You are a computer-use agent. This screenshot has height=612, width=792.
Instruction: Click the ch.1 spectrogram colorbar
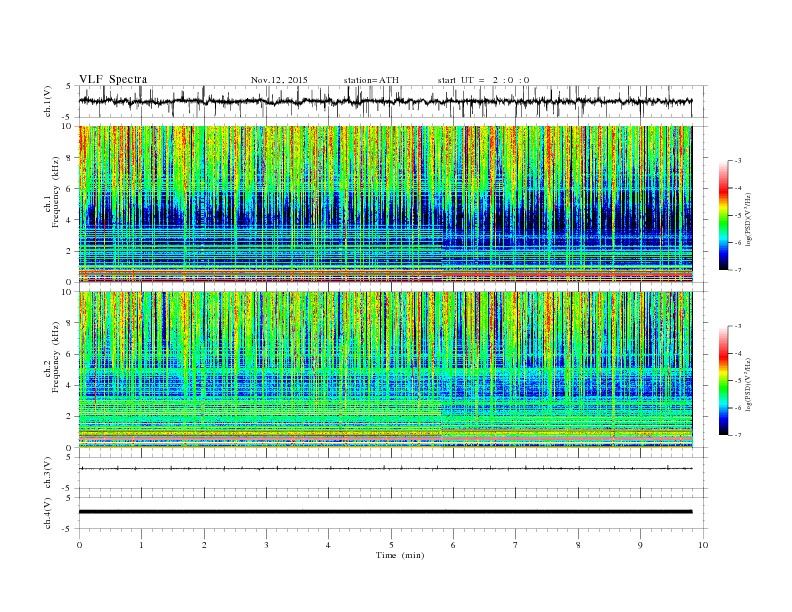[723, 216]
